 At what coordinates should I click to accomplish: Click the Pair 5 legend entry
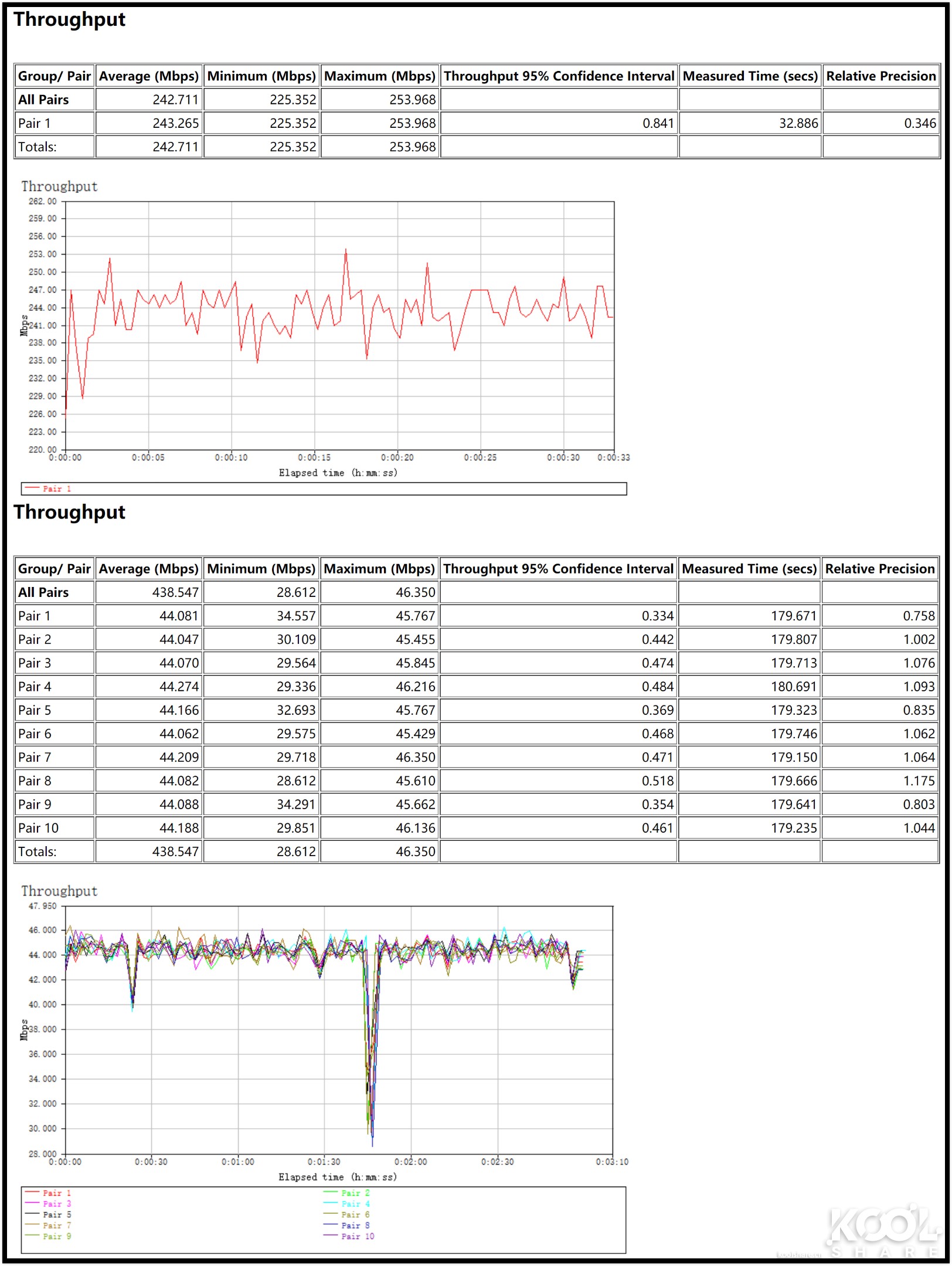pos(48,1215)
